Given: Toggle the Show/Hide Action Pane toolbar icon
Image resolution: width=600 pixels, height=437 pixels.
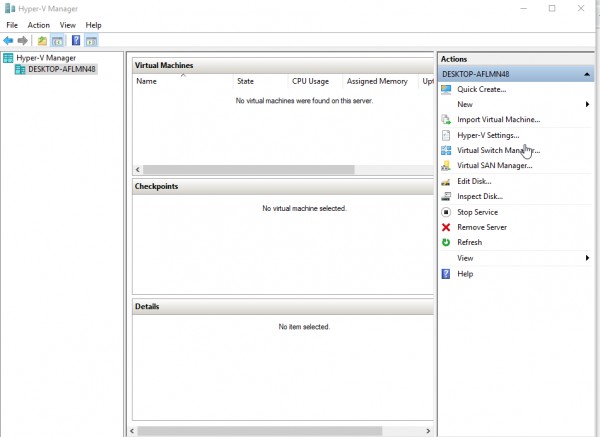Looking at the screenshot, I should click(91, 41).
